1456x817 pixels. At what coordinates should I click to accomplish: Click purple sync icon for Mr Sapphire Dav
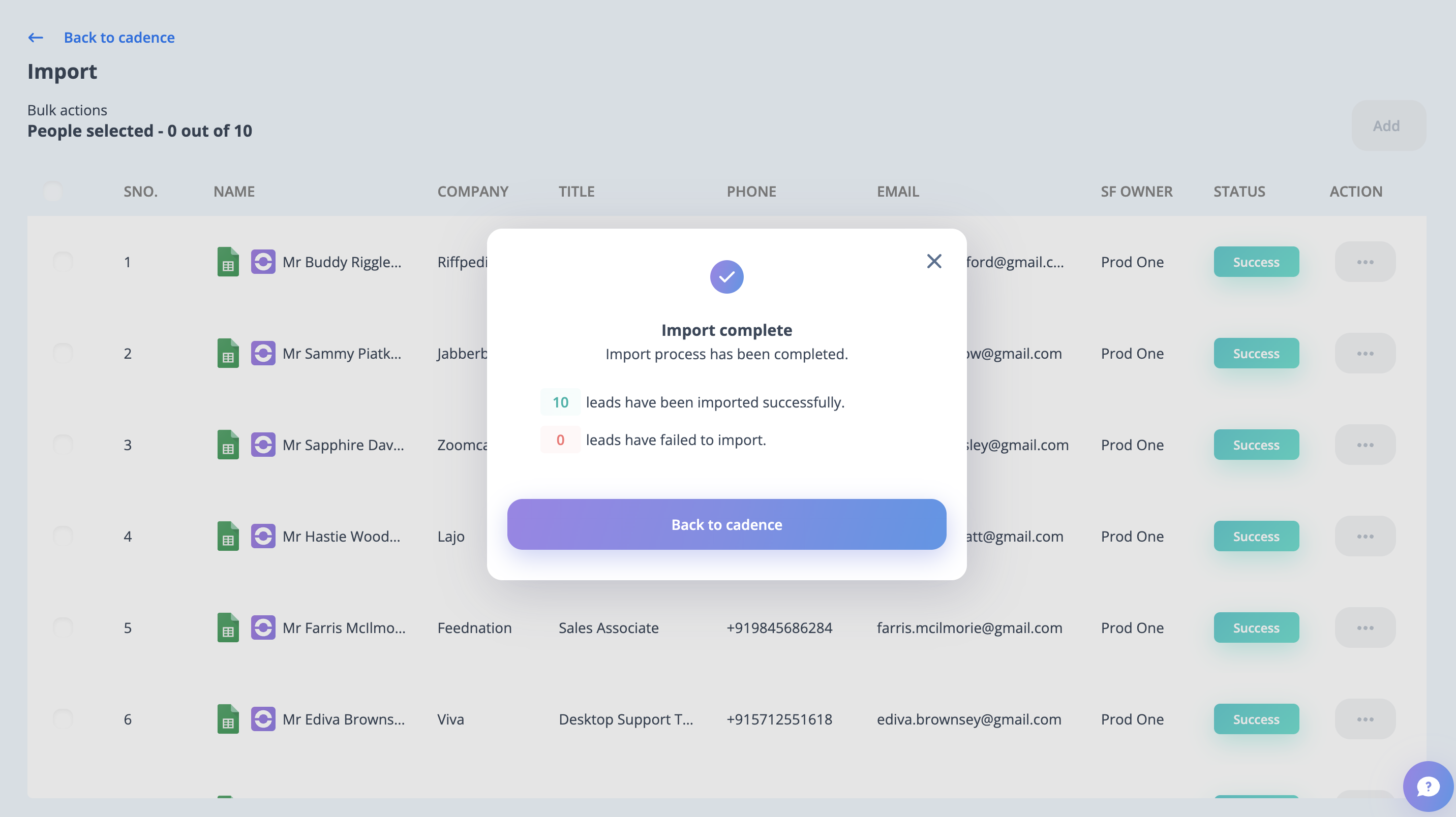(263, 445)
